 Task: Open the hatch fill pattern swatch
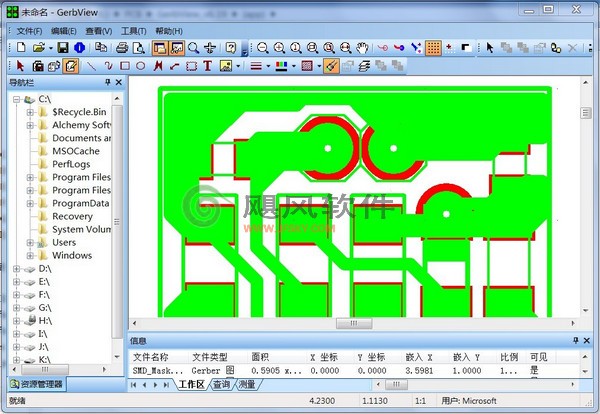coord(307,66)
